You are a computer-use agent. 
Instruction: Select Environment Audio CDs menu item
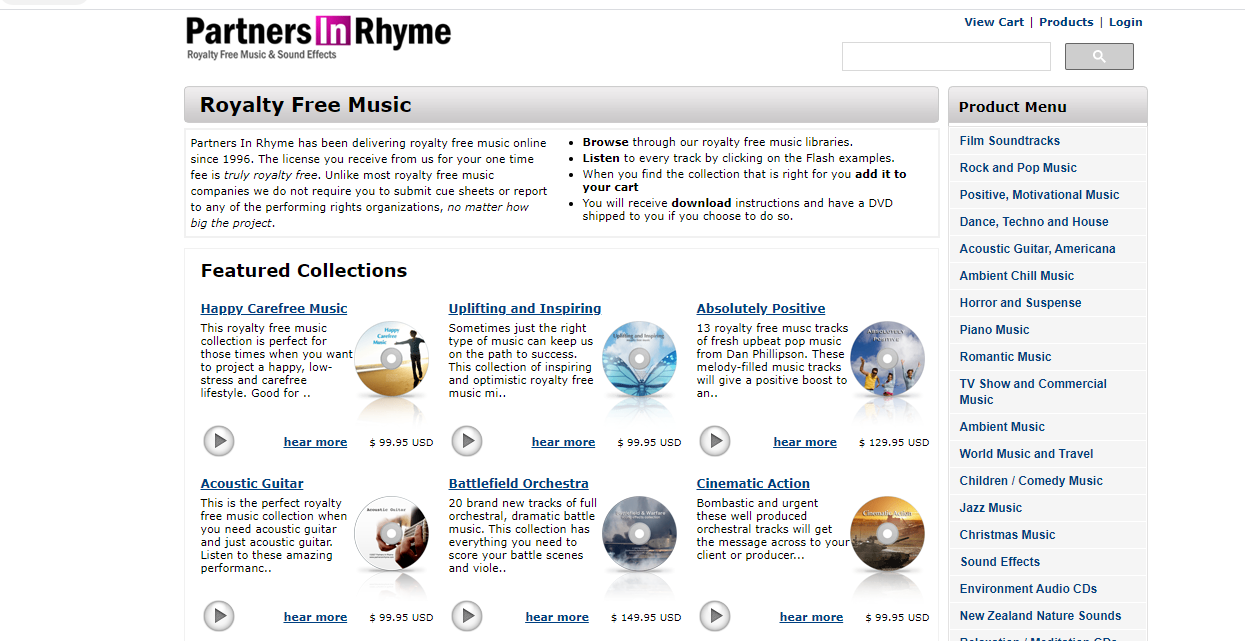(x=1047, y=589)
